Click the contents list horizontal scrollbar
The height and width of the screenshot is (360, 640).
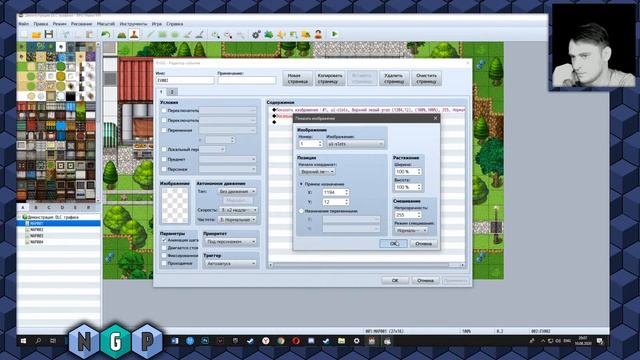pos(366,265)
